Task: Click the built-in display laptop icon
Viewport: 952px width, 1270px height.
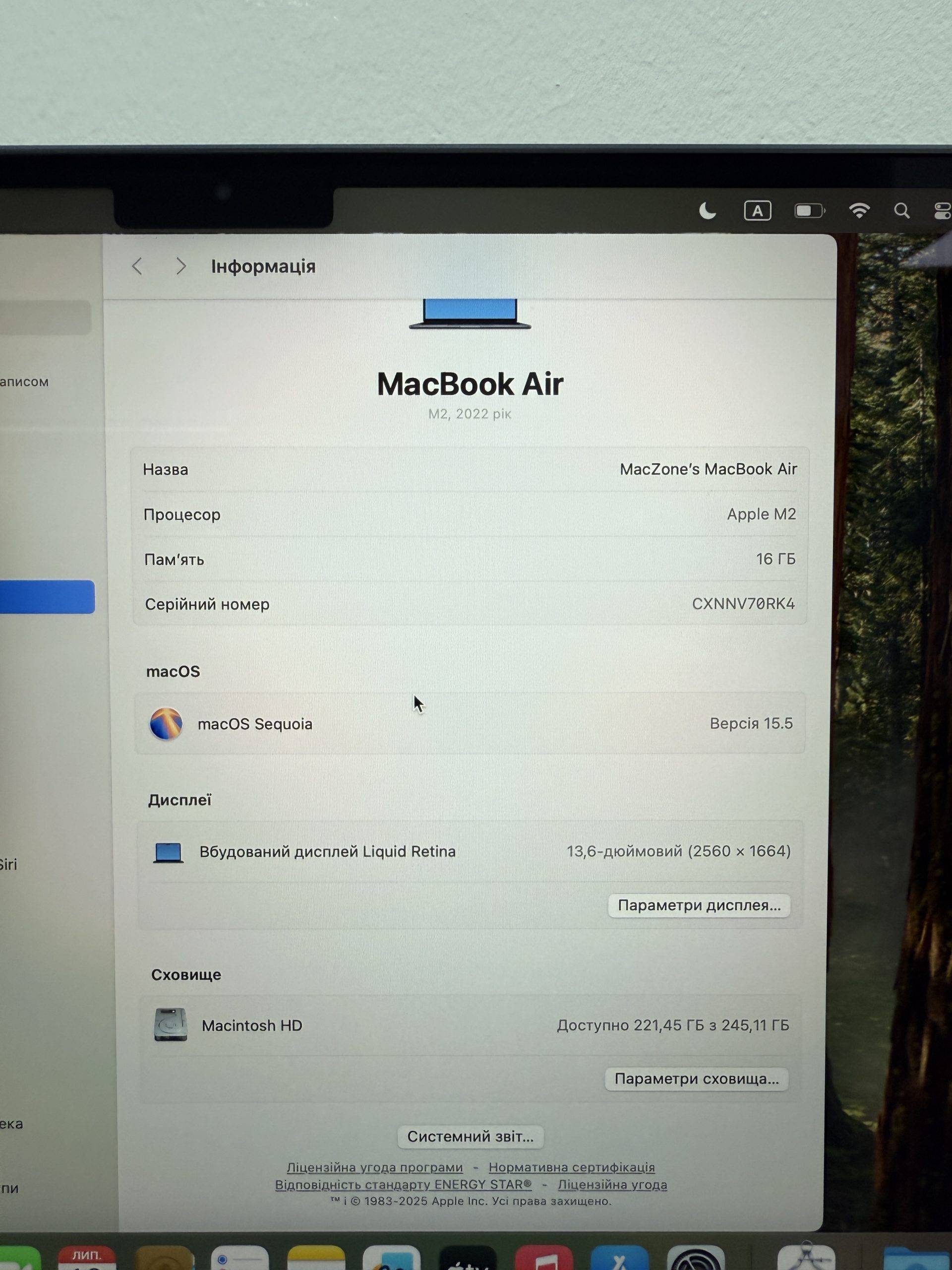Action: 169,853
